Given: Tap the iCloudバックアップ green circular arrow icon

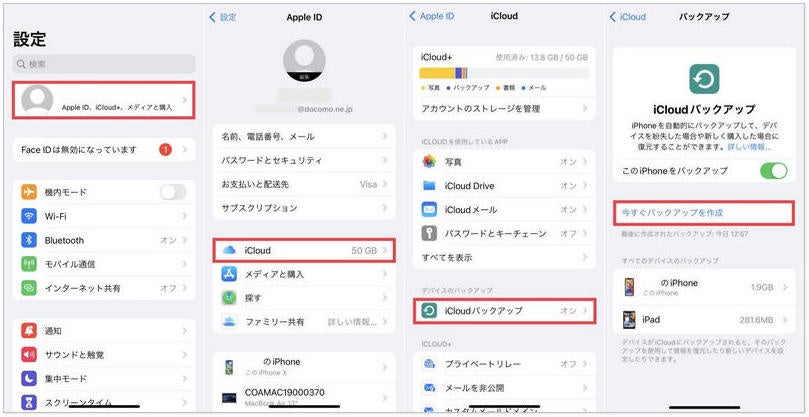Looking at the screenshot, I should pos(429,311).
